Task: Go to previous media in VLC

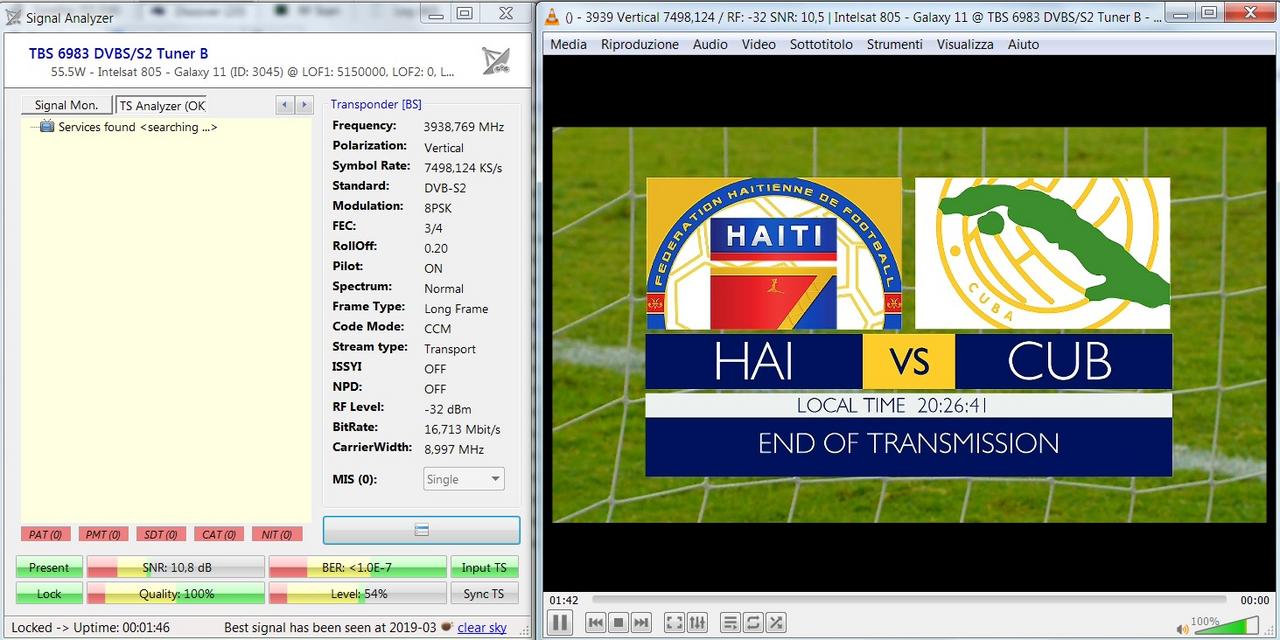Action: pyautogui.click(x=596, y=622)
